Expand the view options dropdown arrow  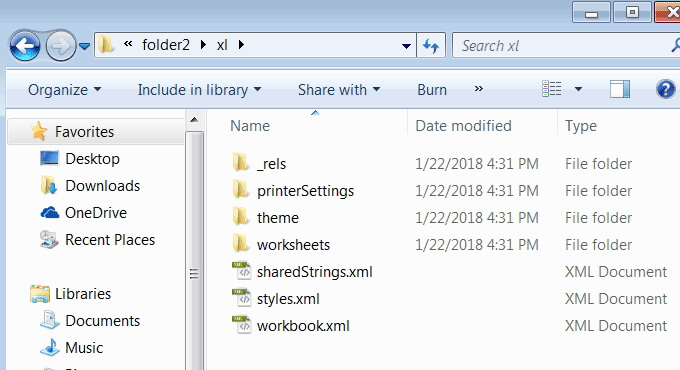click(x=578, y=89)
